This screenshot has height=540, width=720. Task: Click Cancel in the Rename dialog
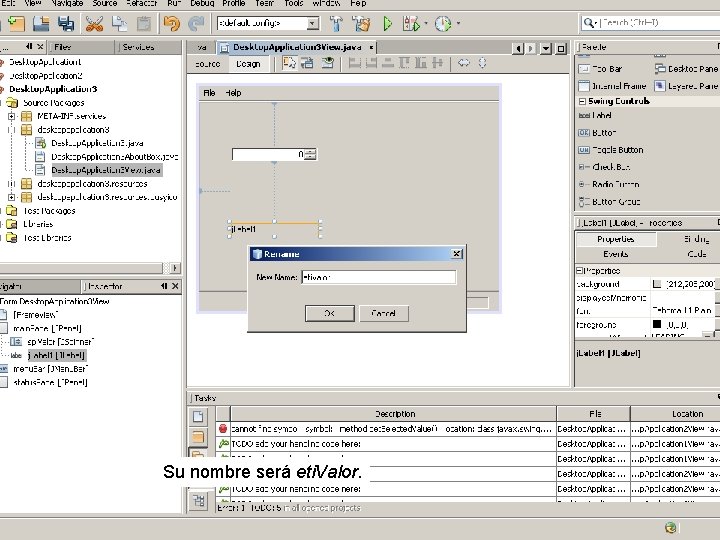pyautogui.click(x=383, y=314)
